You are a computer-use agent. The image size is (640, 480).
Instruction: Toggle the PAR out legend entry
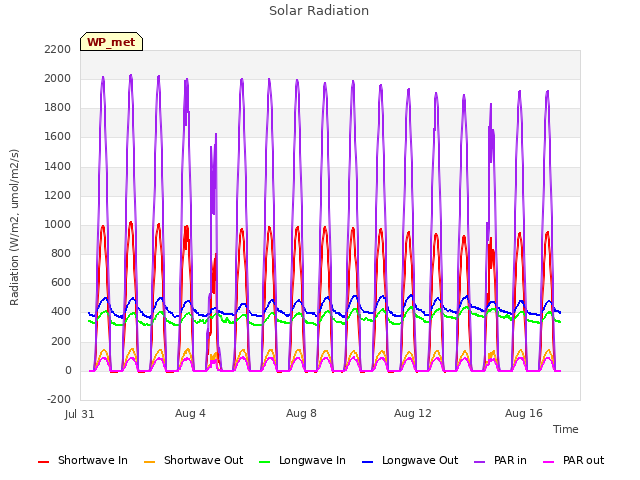(573, 460)
